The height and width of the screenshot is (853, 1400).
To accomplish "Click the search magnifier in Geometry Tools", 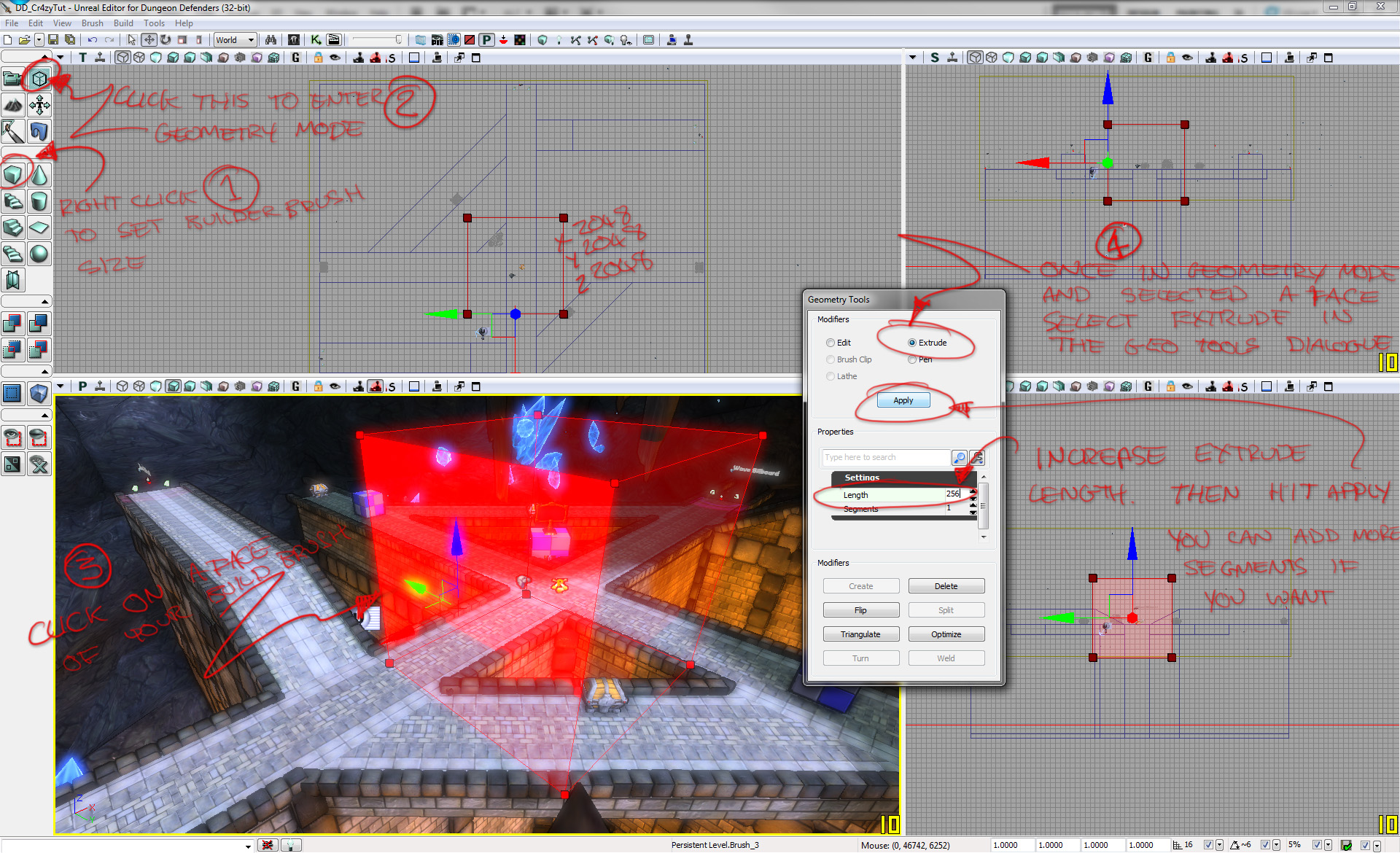I will [x=960, y=457].
